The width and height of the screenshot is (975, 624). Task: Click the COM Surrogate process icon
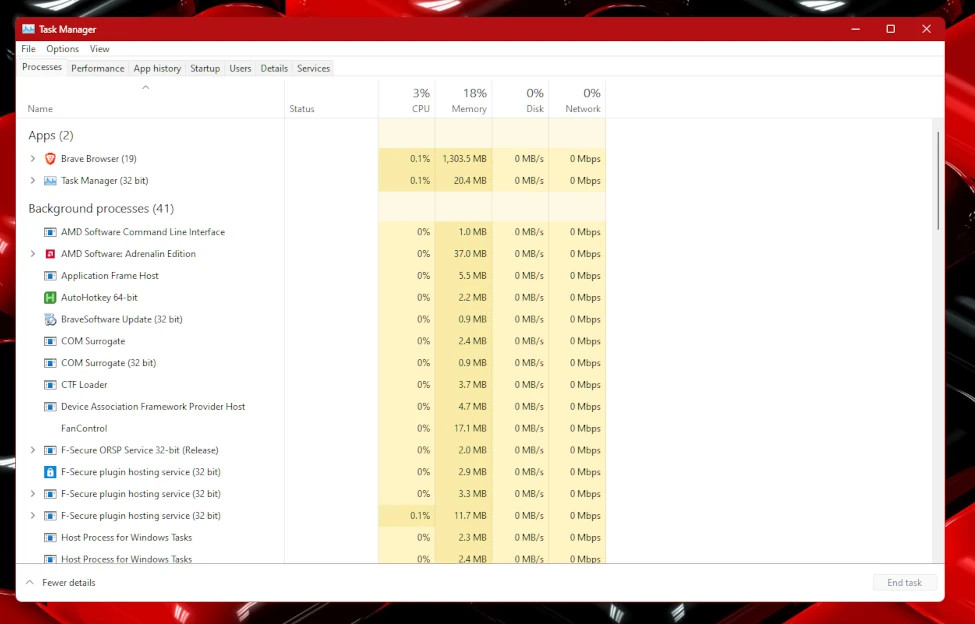pyautogui.click(x=50, y=341)
